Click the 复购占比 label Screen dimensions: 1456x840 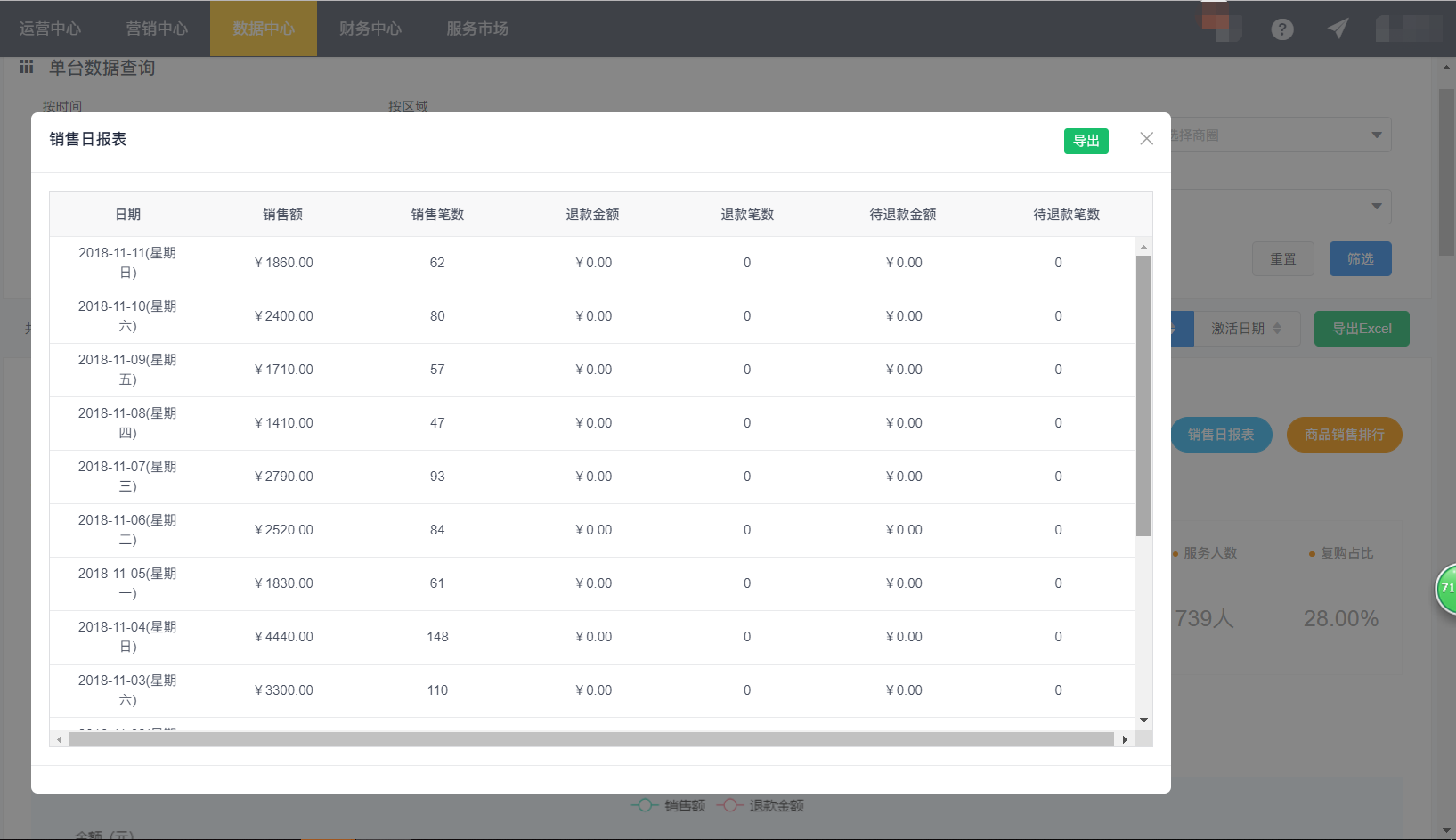click(x=1346, y=553)
